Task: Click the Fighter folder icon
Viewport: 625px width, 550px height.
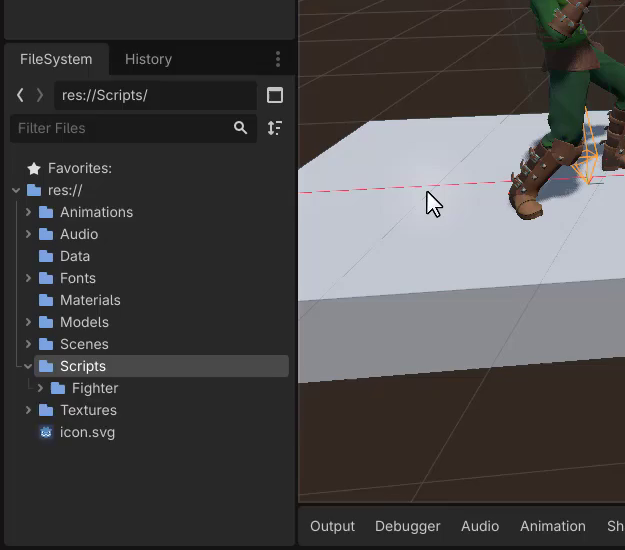Action: [58, 388]
